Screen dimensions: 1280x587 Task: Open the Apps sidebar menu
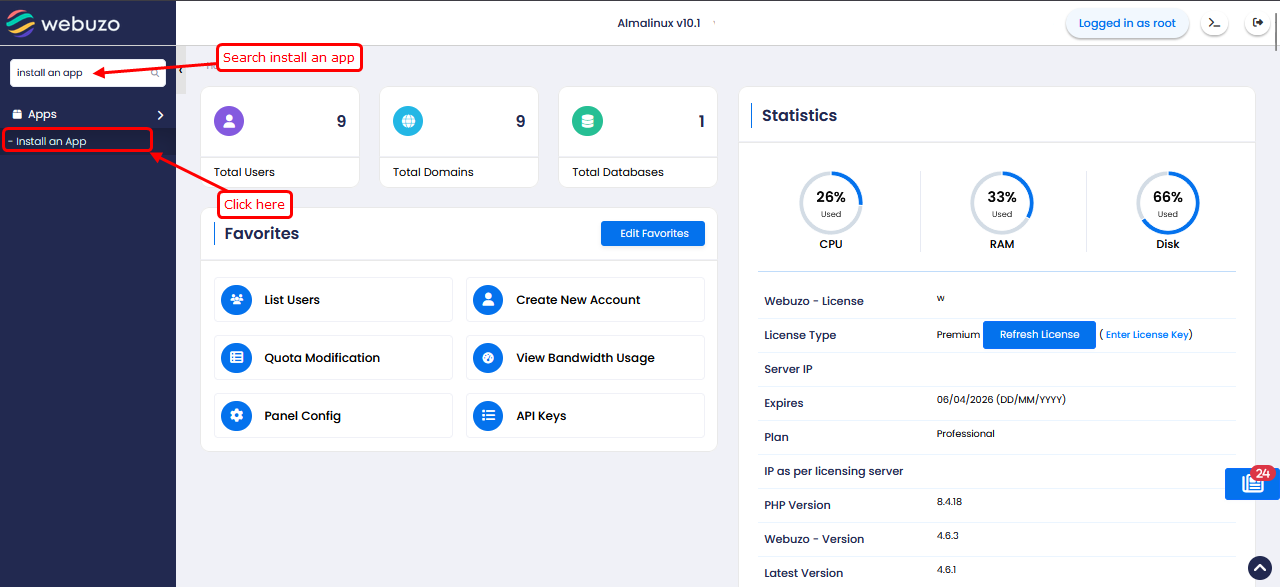click(x=42, y=115)
